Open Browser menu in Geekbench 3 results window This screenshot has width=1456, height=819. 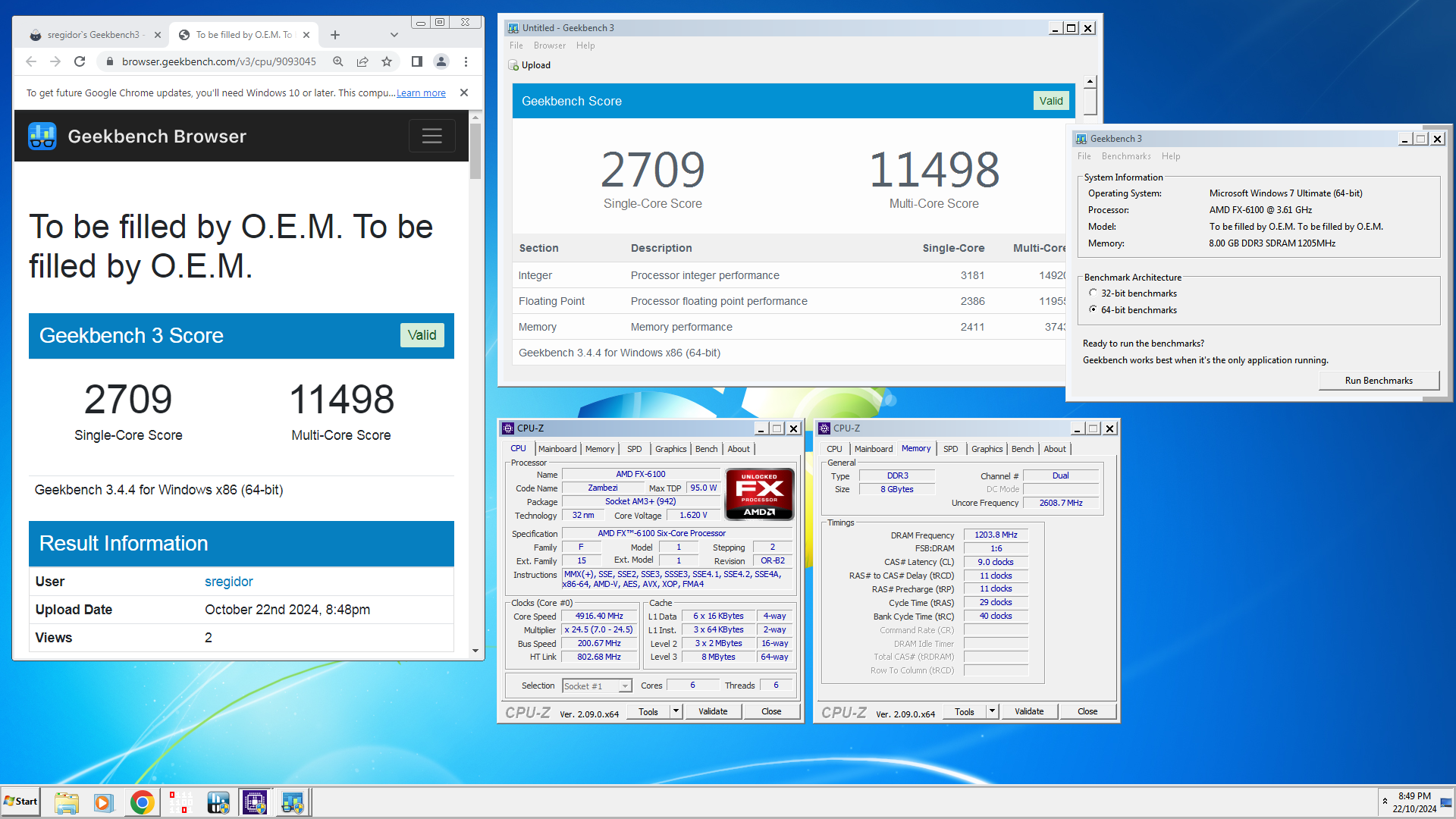[x=550, y=45]
